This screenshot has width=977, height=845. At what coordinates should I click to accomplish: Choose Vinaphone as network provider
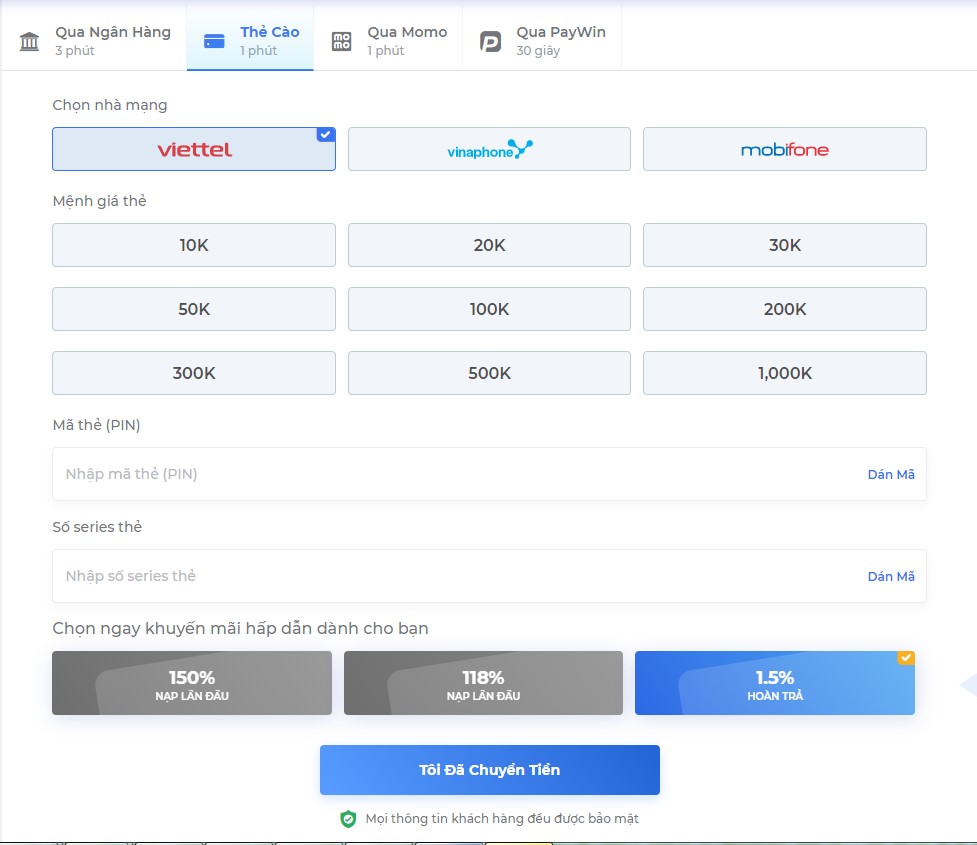click(489, 149)
